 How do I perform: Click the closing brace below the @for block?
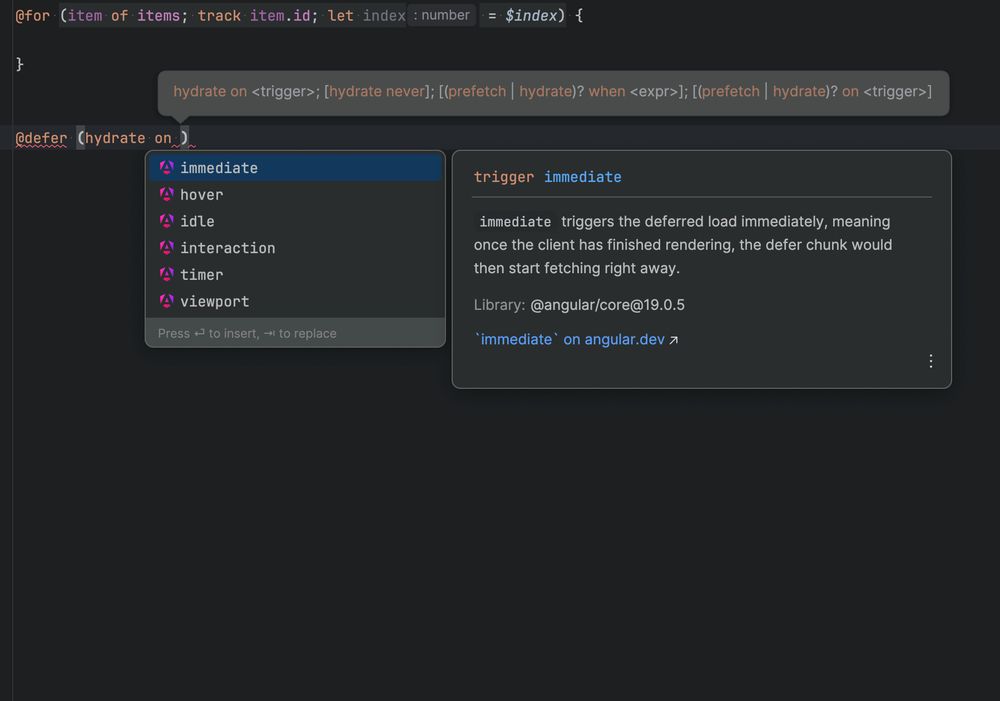[x=20, y=64]
